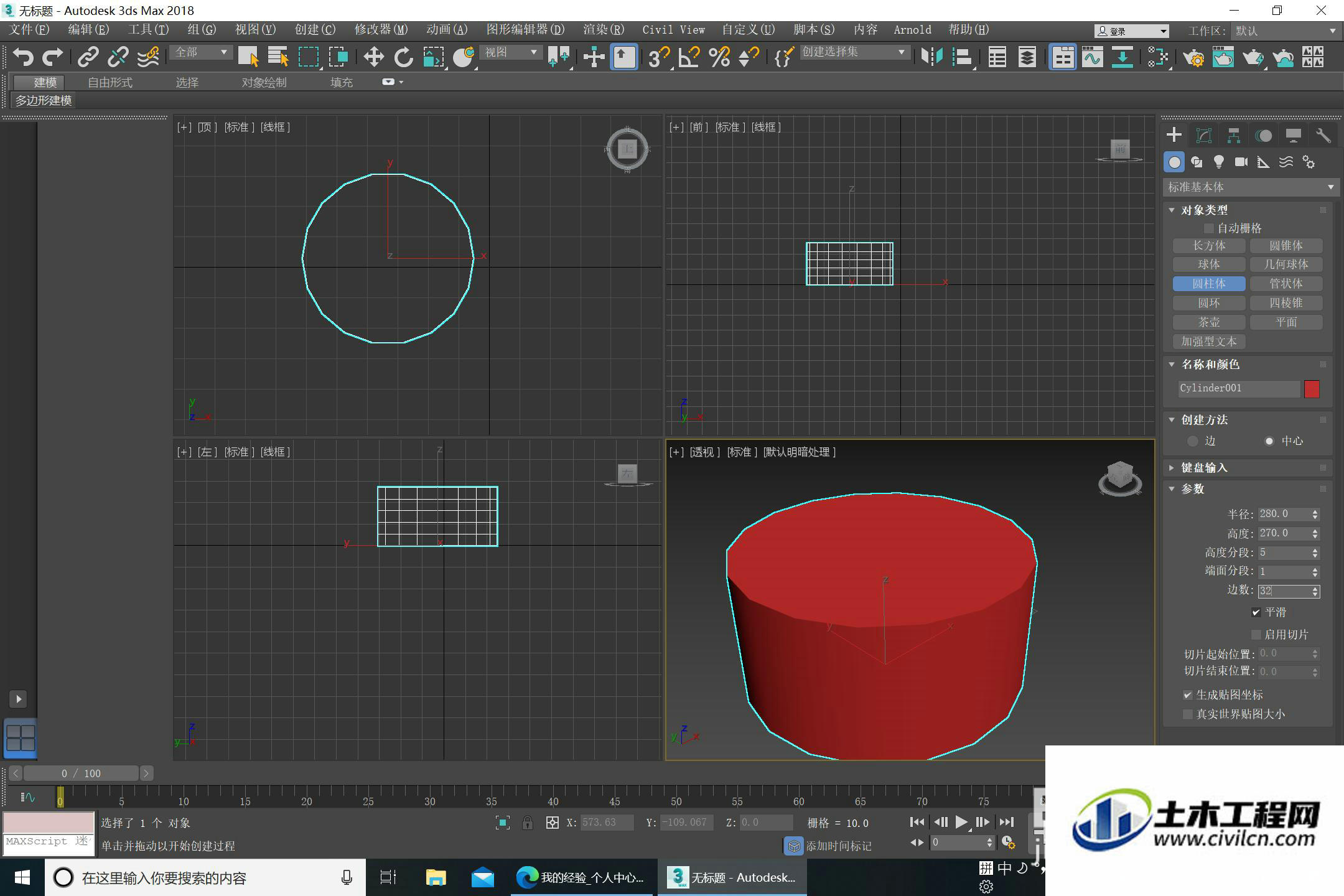Click the 长方体 object button
Image resolution: width=1344 pixels, height=896 pixels.
(x=1208, y=246)
